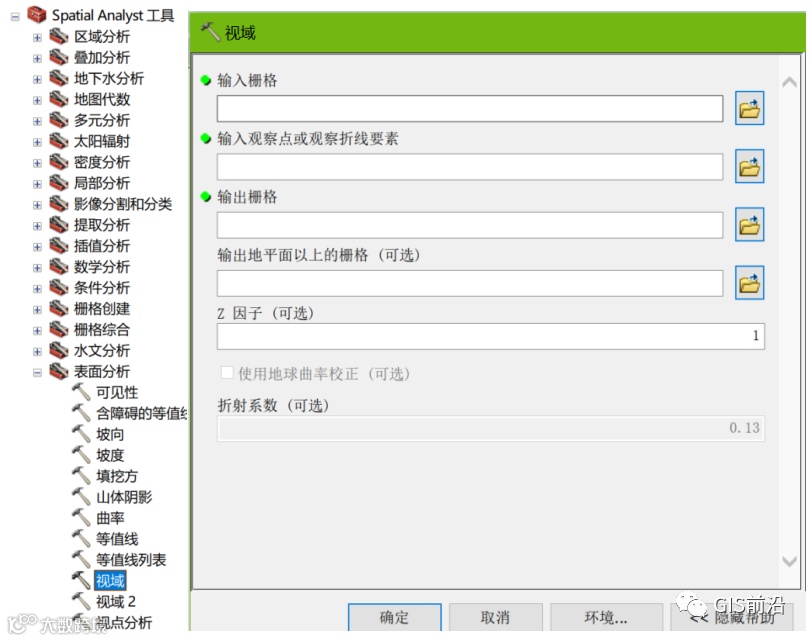Browse for 输入观察点或观察折线要素 file
This screenshot has height=641, width=812.
(x=749, y=166)
